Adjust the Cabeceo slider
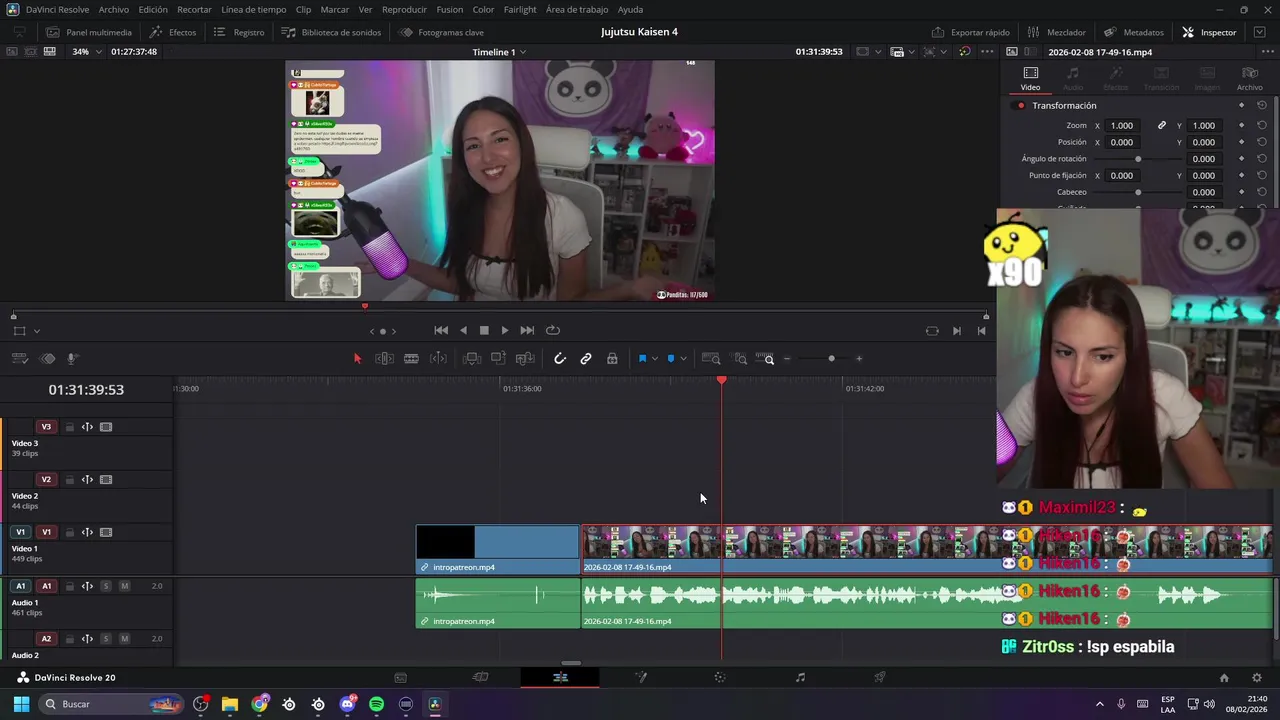 coord(1138,192)
